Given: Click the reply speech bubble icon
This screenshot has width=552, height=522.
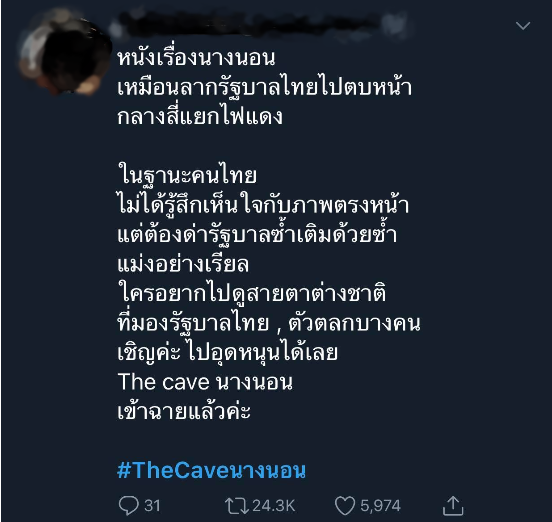Looking at the screenshot, I should point(128,506).
